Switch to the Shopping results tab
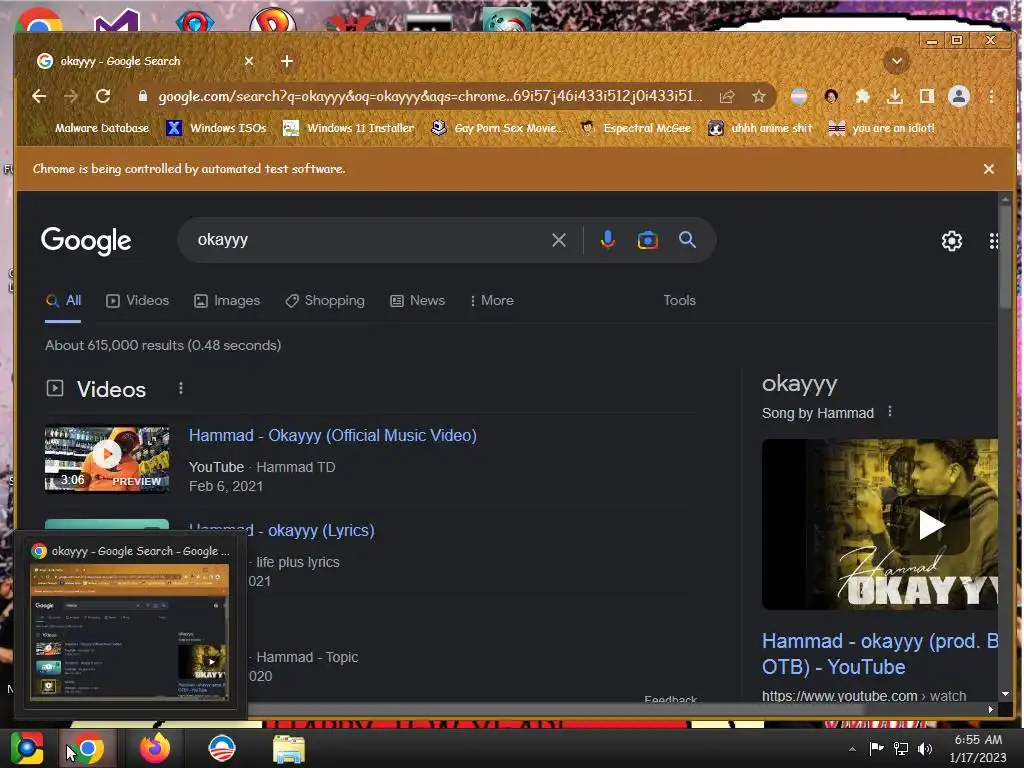 tap(325, 300)
